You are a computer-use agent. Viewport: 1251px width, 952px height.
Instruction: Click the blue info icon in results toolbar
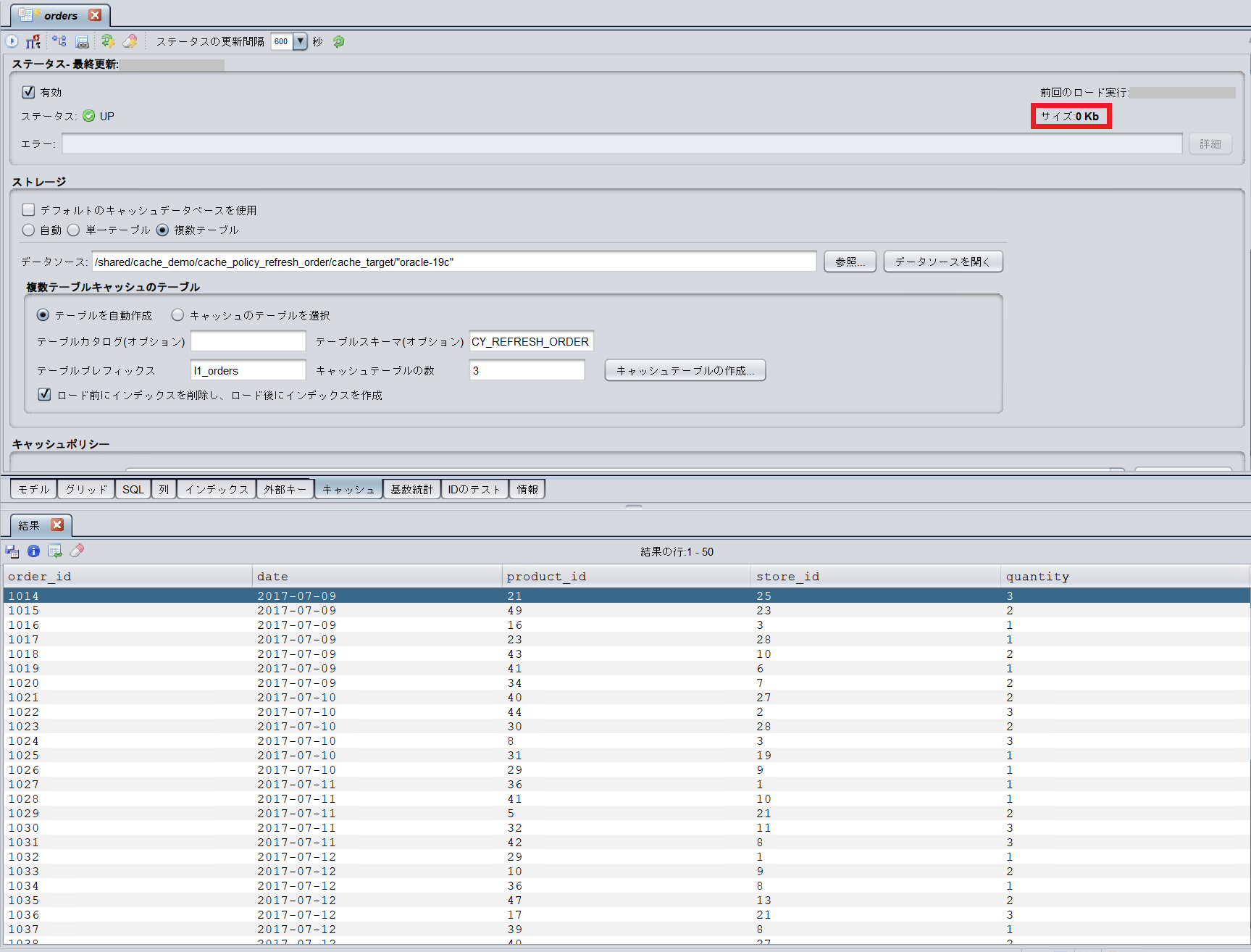(x=33, y=551)
